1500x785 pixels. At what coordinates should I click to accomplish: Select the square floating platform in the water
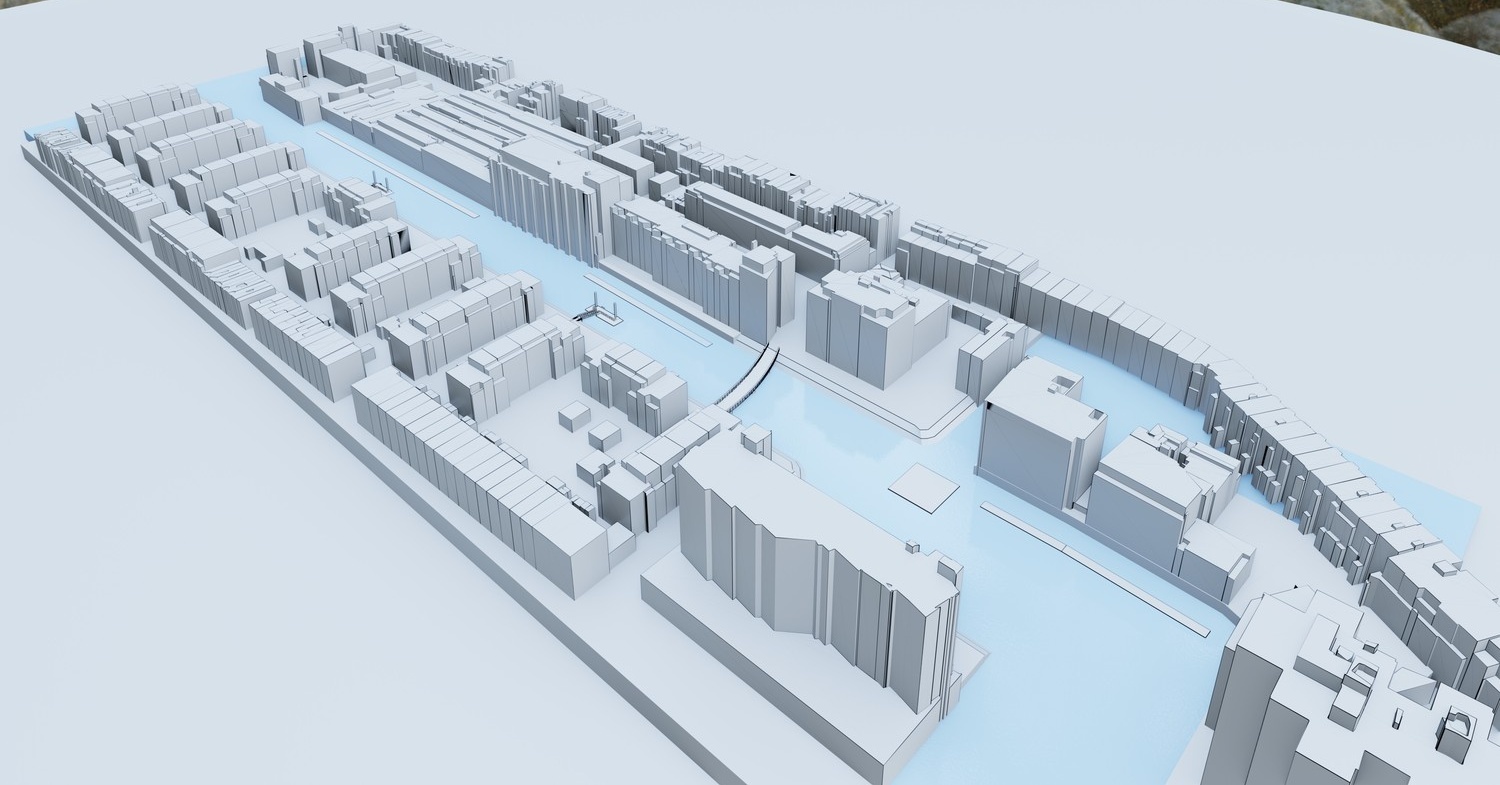(924, 488)
